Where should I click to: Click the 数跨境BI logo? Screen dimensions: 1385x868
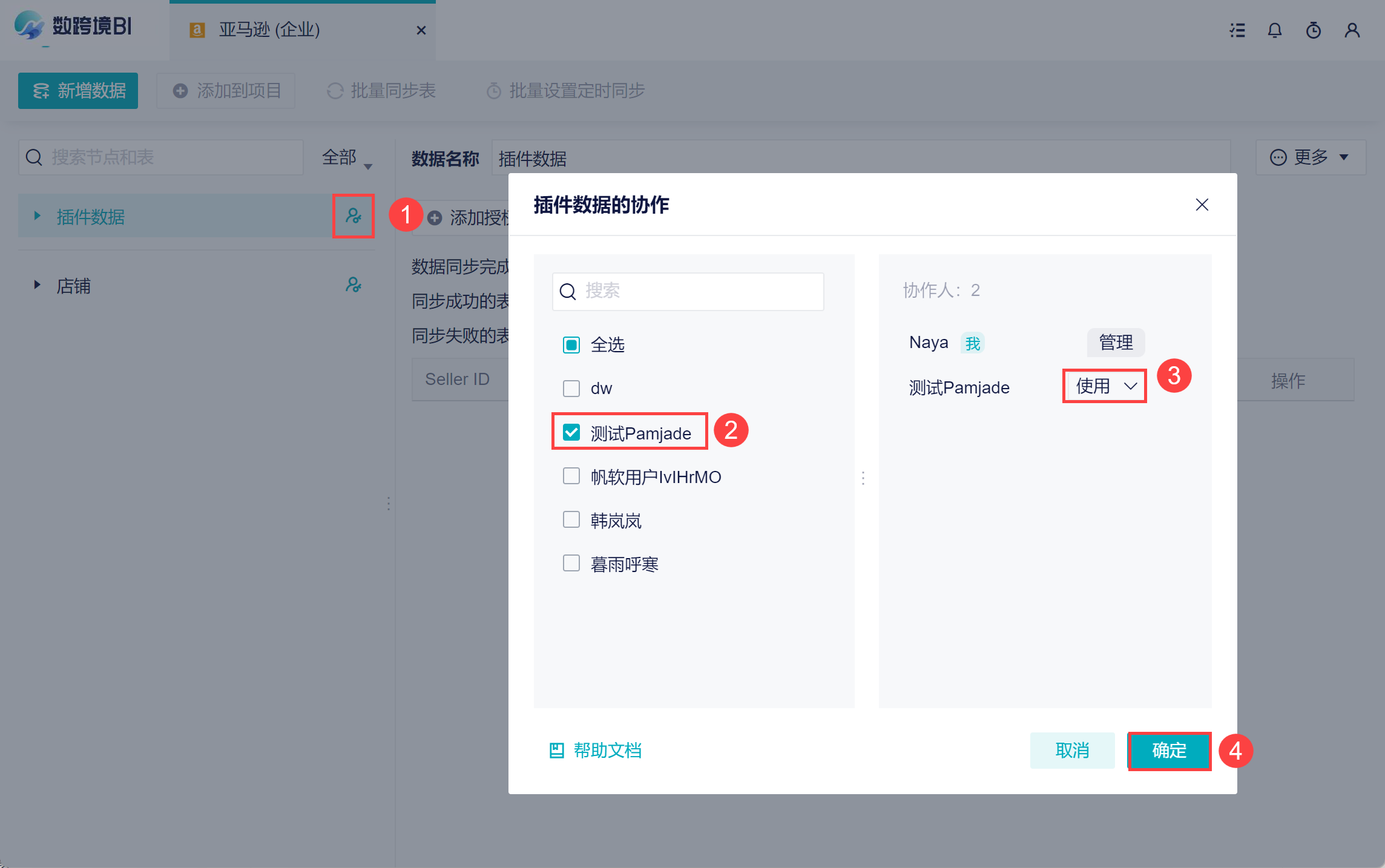click(74, 27)
